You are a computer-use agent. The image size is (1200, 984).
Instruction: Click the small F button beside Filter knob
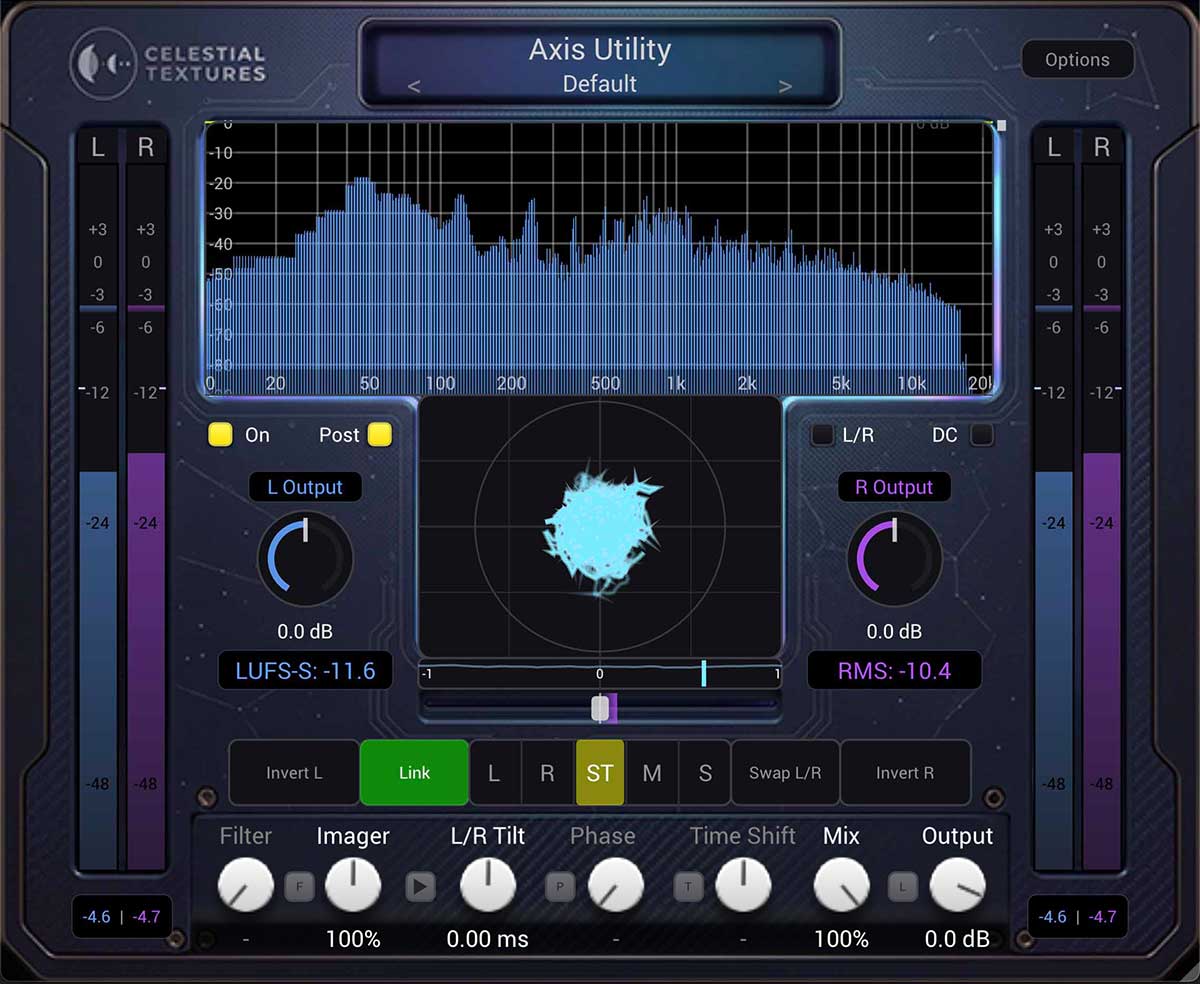pos(299,885)
